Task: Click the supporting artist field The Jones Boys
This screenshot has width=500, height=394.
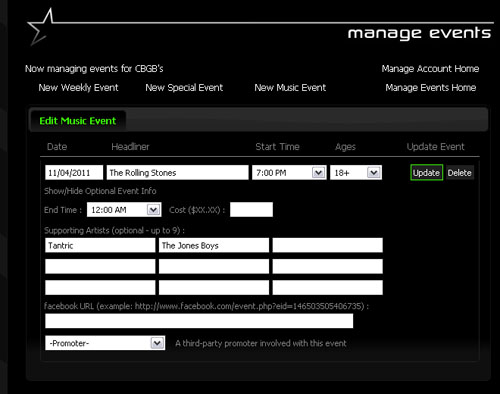Action: coord(214,245)
